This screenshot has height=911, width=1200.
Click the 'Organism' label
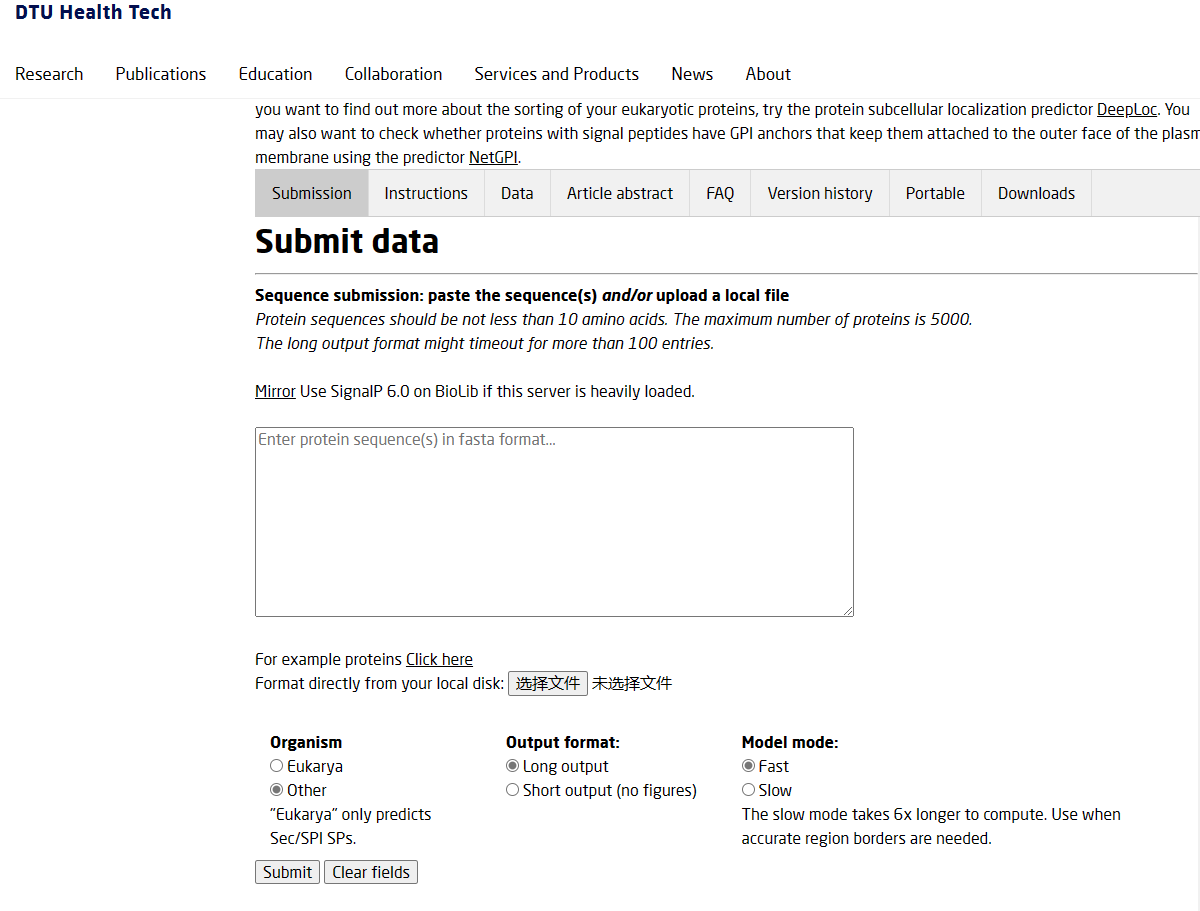(x=306, y=742)
